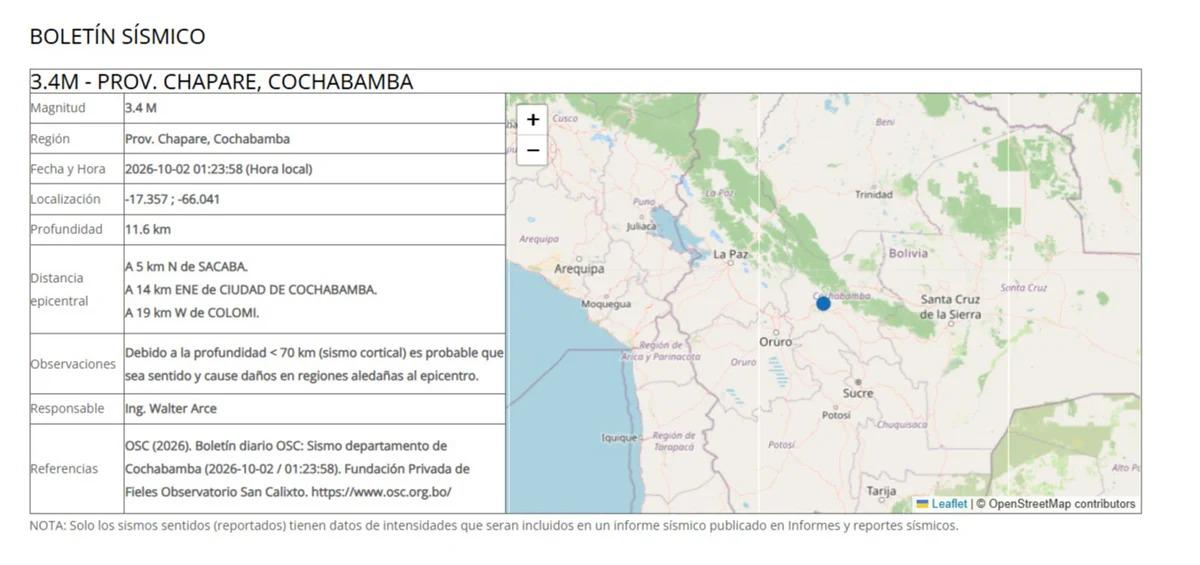Zoom out the map with minus button
Image resolution: width=1200 pixels, height=565 pixels.
(x=533, y=151)
